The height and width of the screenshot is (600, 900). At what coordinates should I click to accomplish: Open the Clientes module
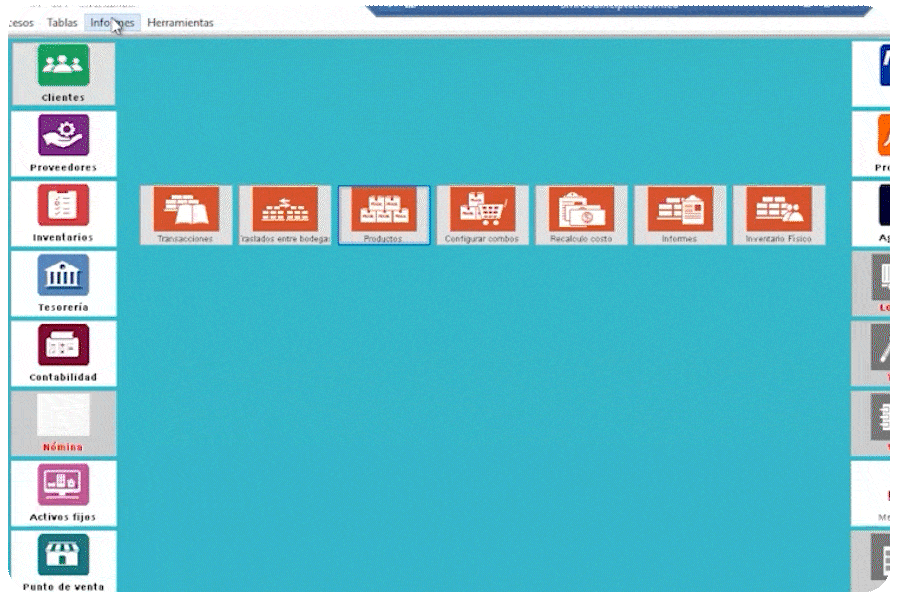pyautogui.click(x=63, y=73)
